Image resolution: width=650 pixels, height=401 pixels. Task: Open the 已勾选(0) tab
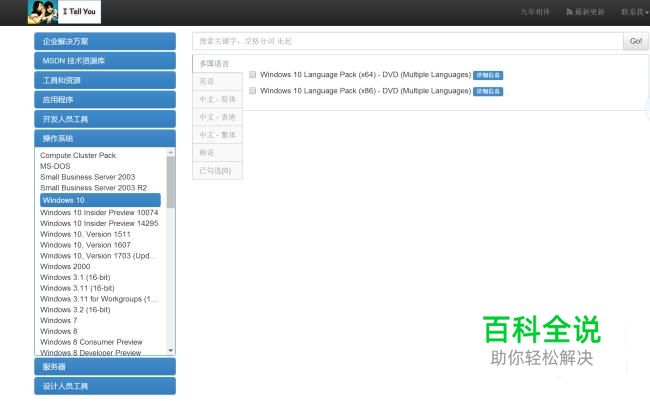point(217,170)
